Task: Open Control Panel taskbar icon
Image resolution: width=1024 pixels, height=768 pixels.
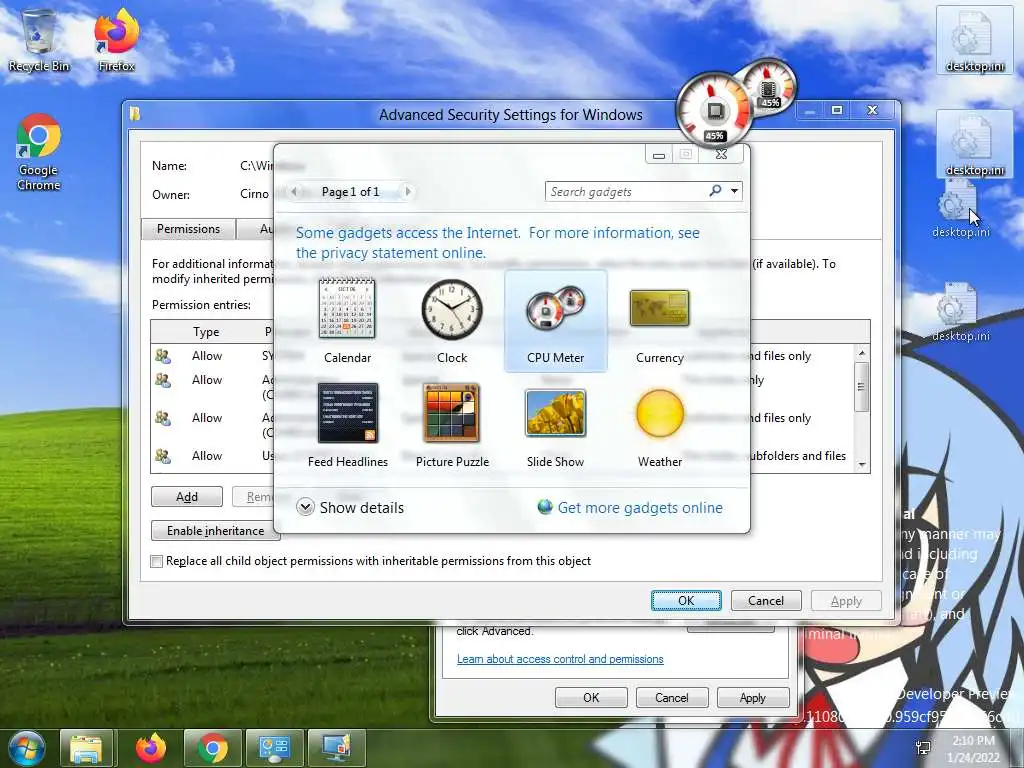Action: [274, 748]
